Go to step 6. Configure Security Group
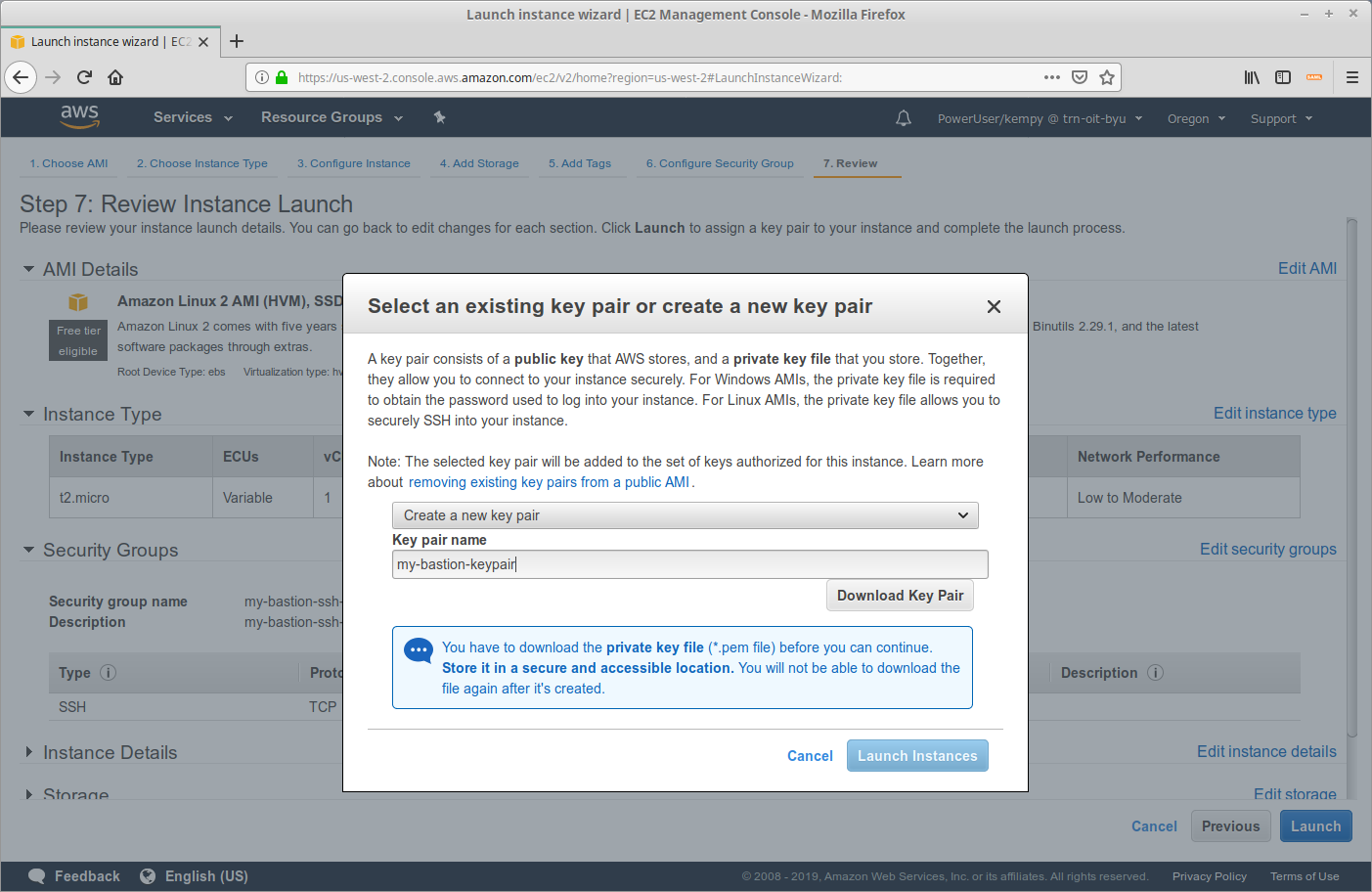Viewport: 1372px width, 892px height. tap(720, 163)
